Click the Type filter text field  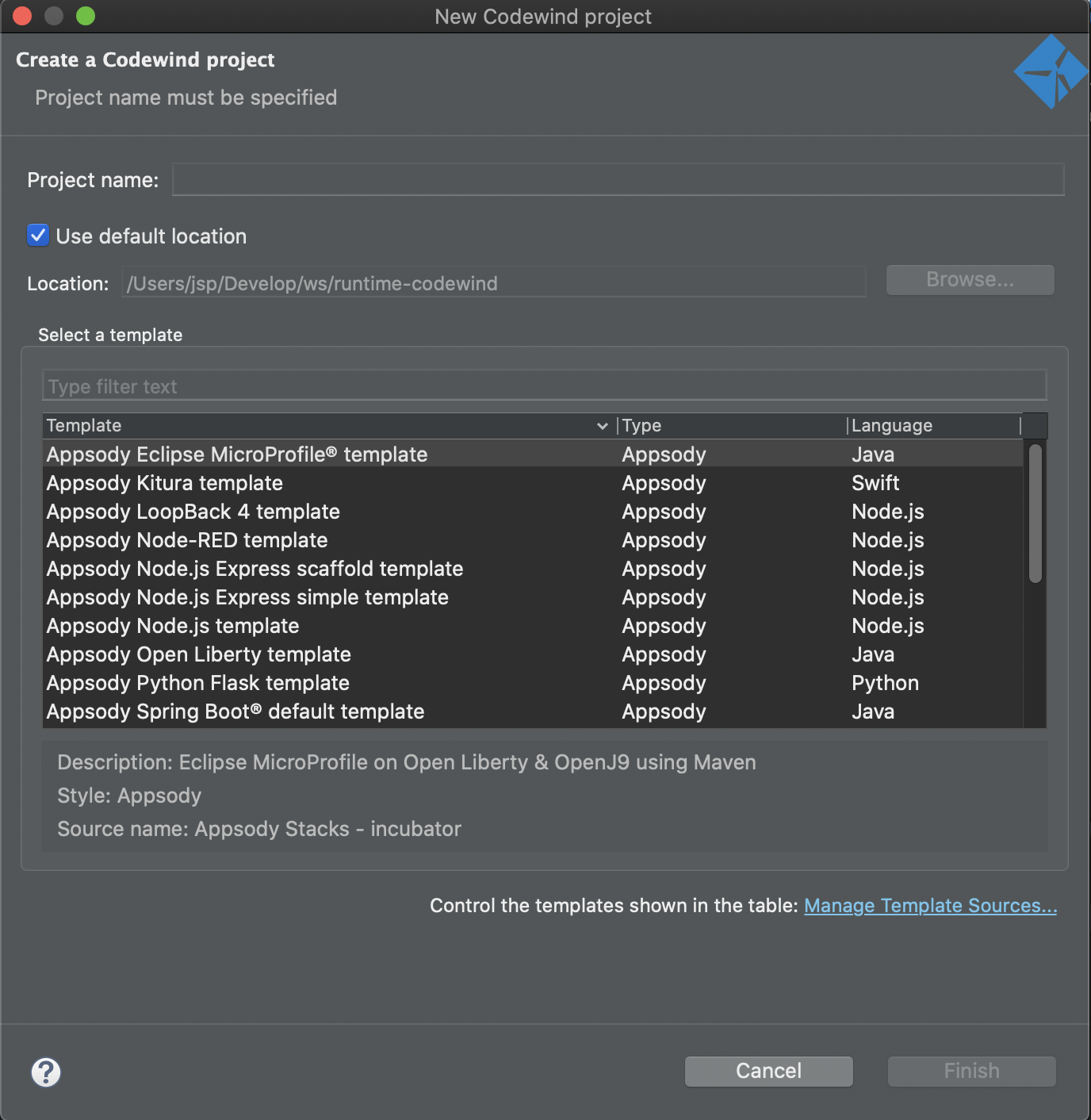coord(544,386)
